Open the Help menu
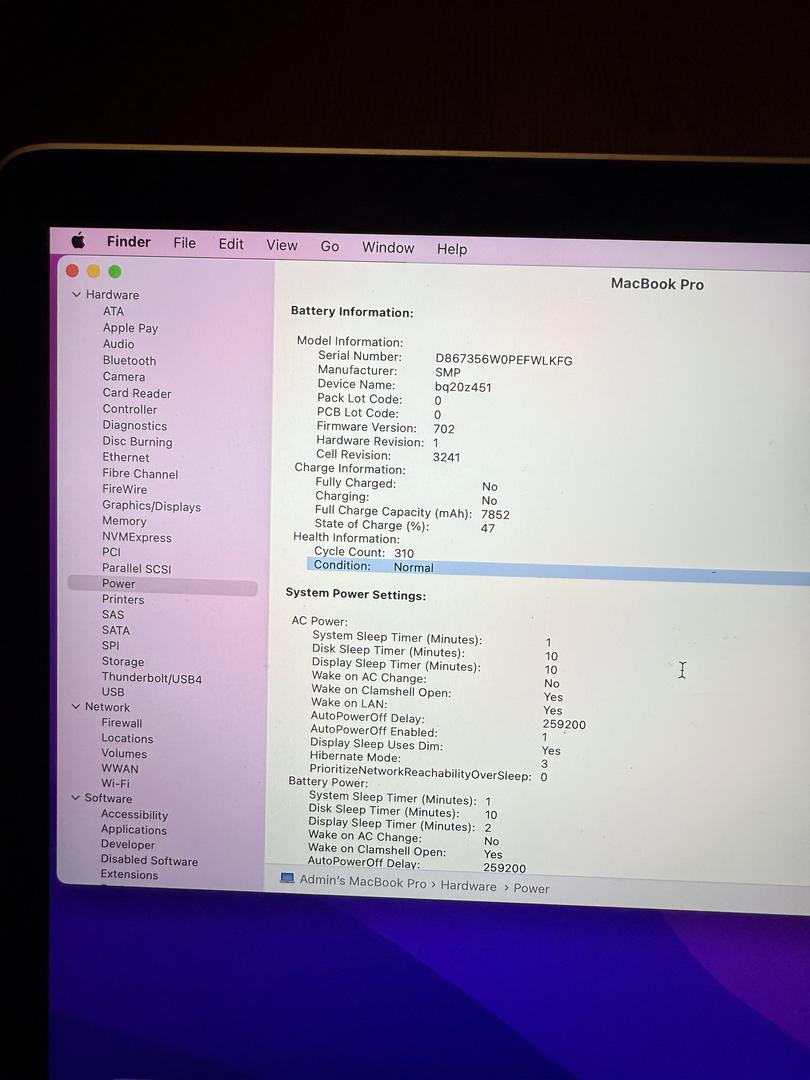The image size is (810, 1080). (452, 249)
